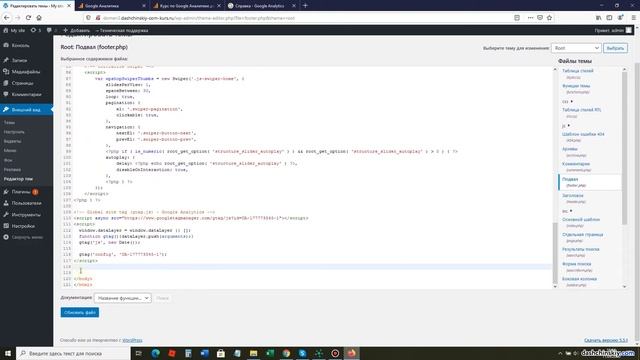Image resolution: width=640 pixels, height=360 pixels.
Task: Select the Подвал footer.php theme file
Action: tap(590, 182)
